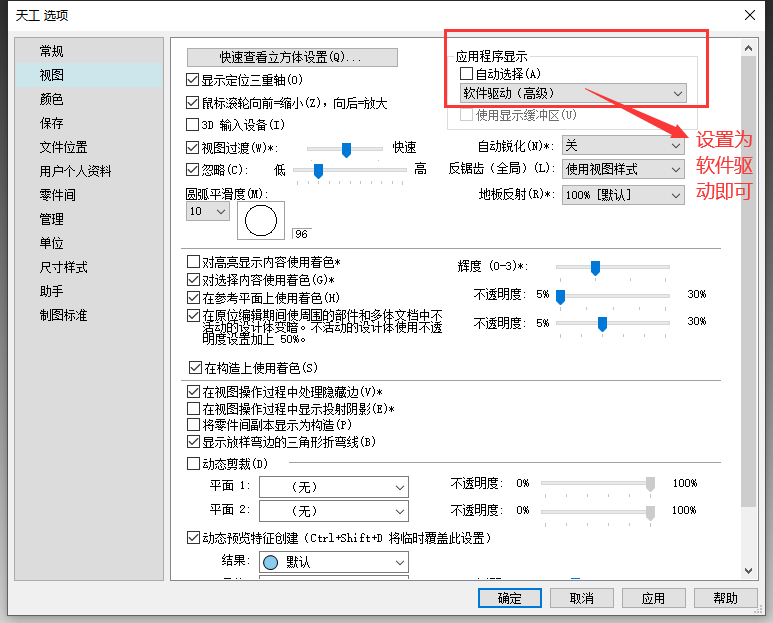Confirm settings with the 确定 button
The width and height of the screenshot is (773, 623).
[509, 598]
